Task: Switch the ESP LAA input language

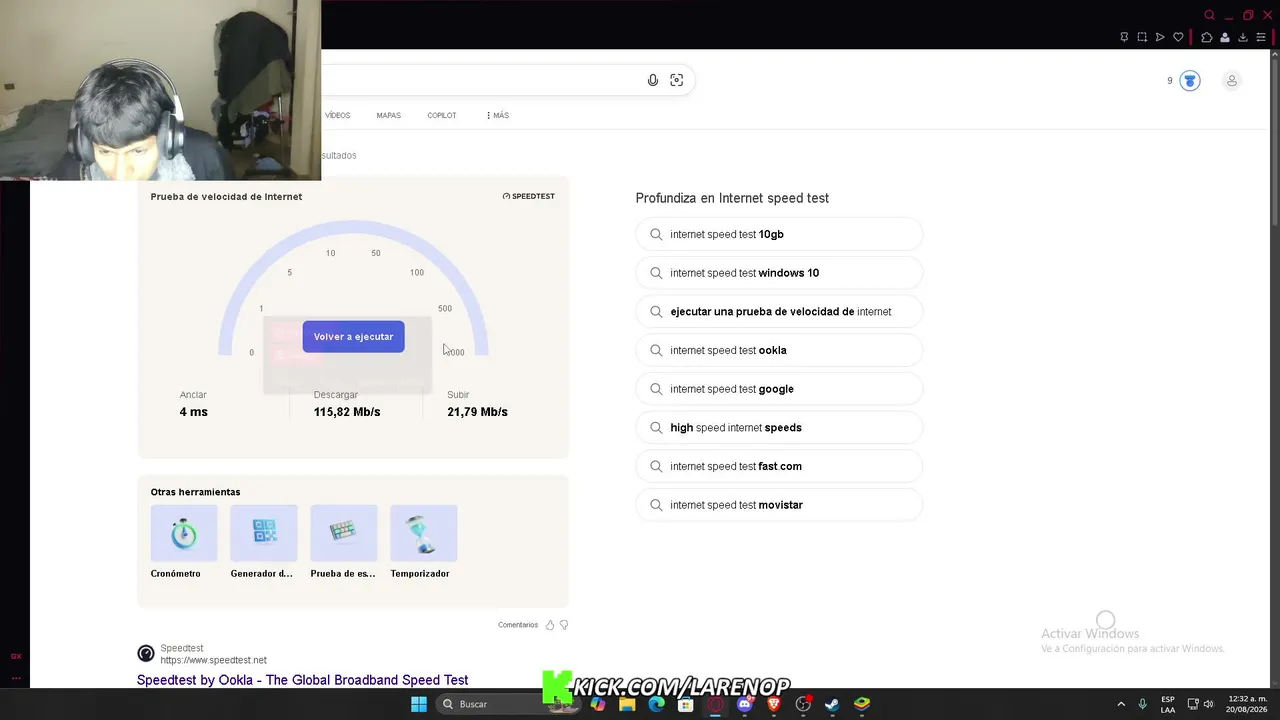Action: pos(1168,704)
